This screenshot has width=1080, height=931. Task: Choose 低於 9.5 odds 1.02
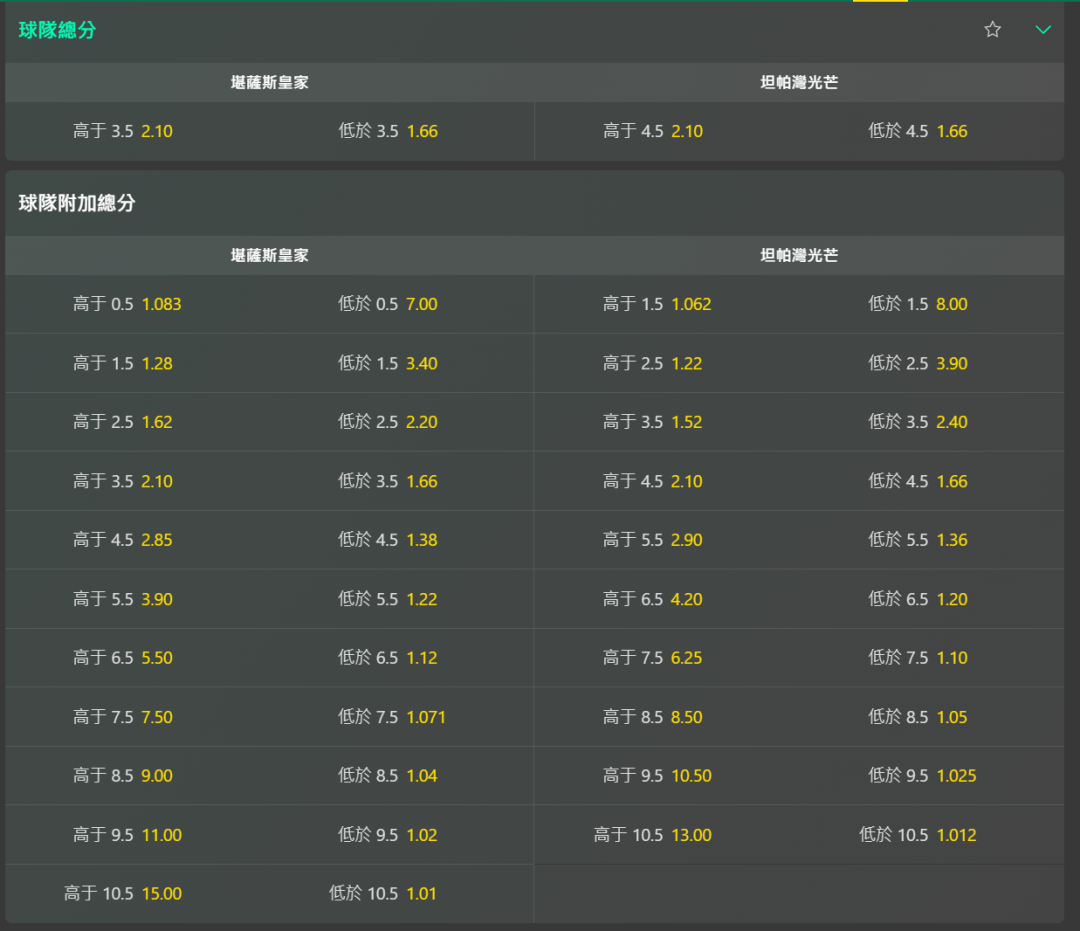[388, 834]
